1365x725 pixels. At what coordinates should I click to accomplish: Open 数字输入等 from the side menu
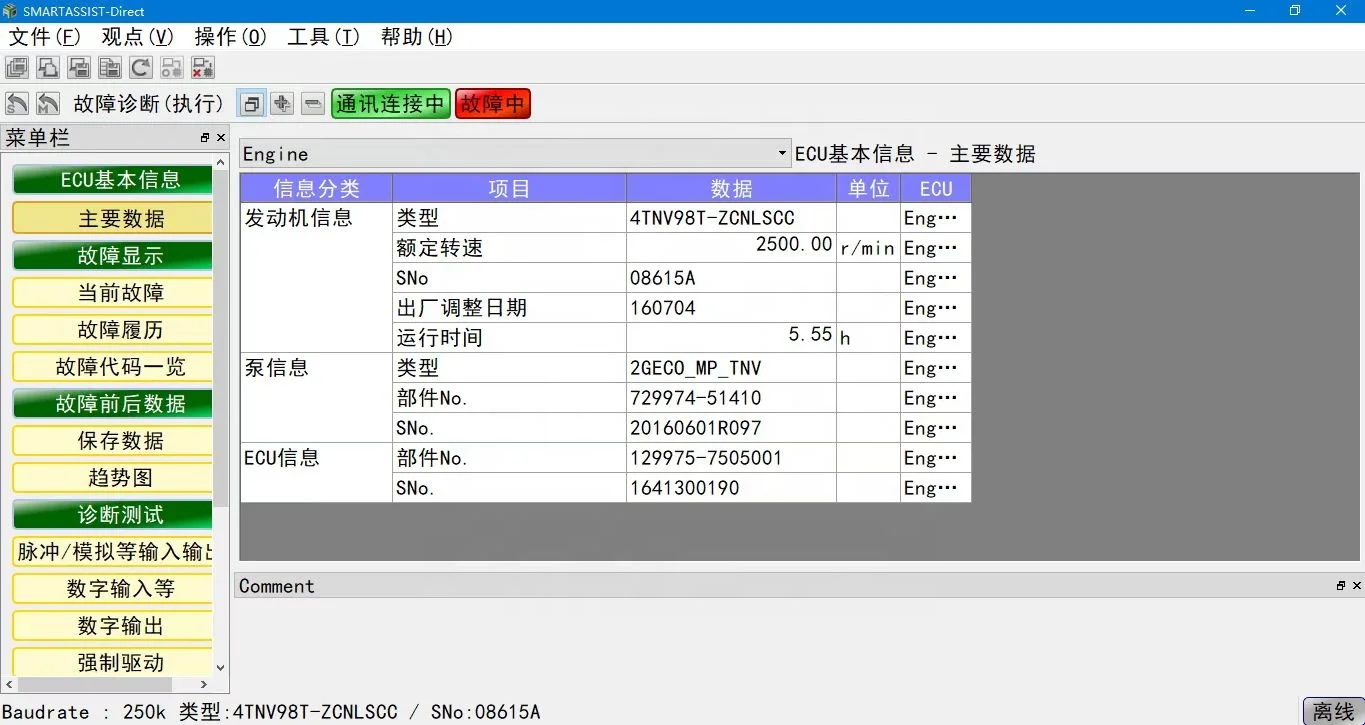coord(112,589)
